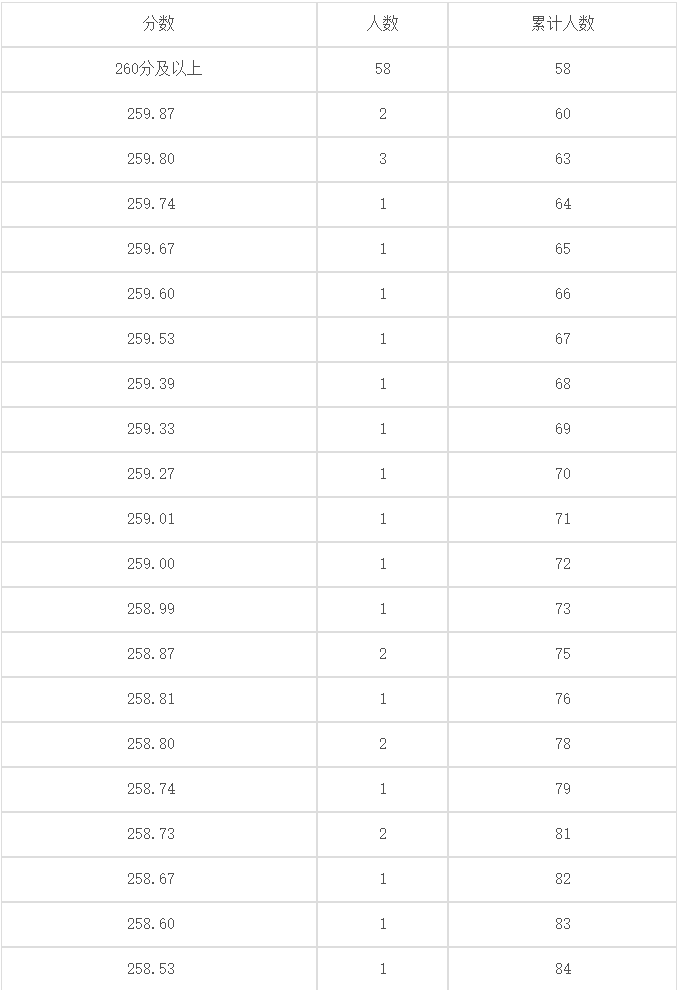Click the score 258.99 cell

click(159, 609)
